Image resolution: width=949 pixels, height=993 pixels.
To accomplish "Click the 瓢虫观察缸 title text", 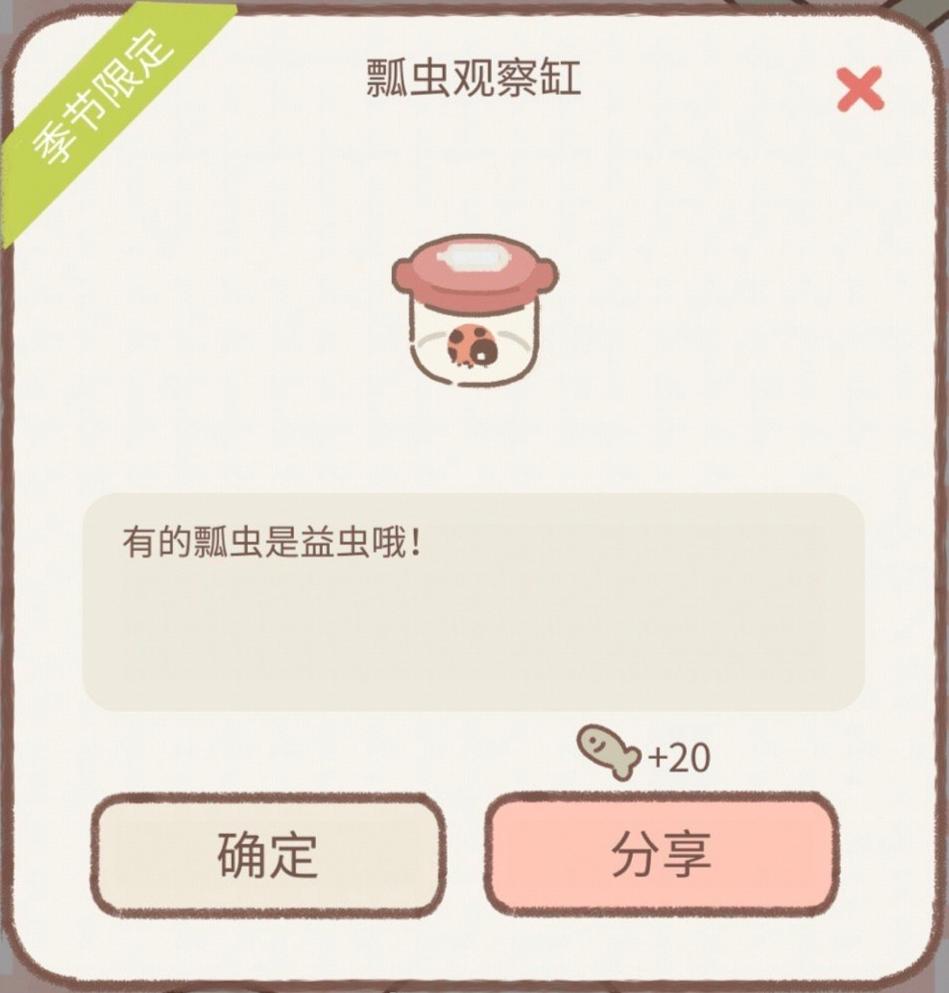I will (x=474, y=79).
